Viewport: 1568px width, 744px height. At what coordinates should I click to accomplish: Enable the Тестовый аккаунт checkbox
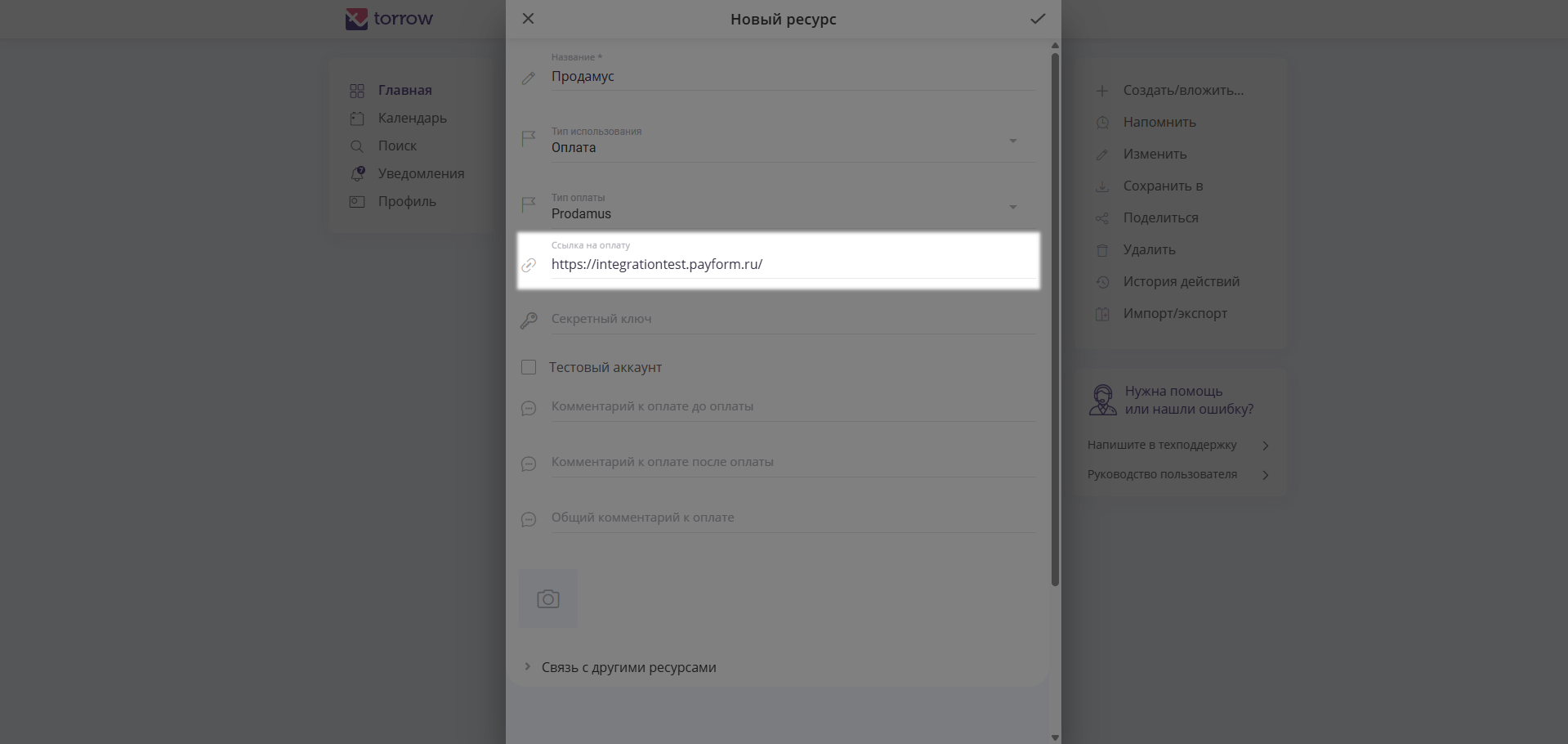point(529,367)
